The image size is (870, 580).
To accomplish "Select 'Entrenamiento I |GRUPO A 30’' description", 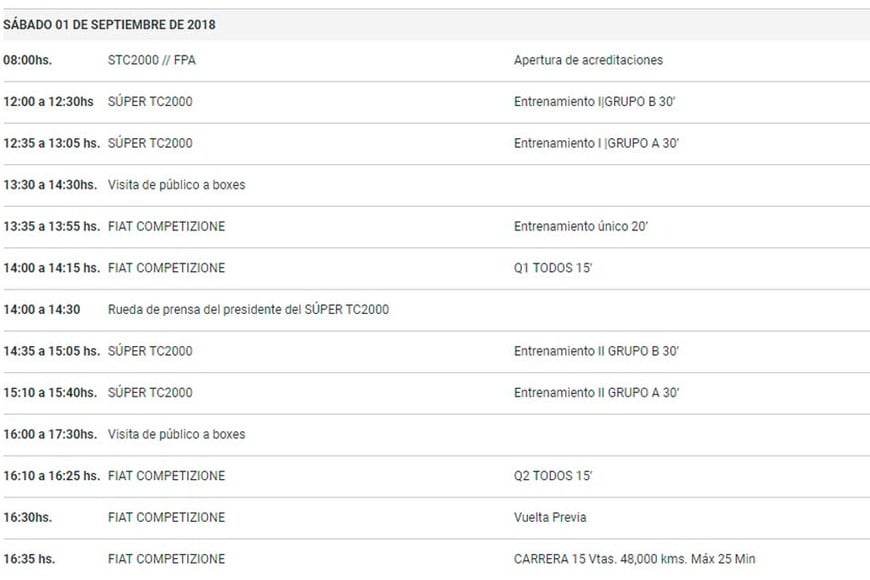I will click(597, 143).
